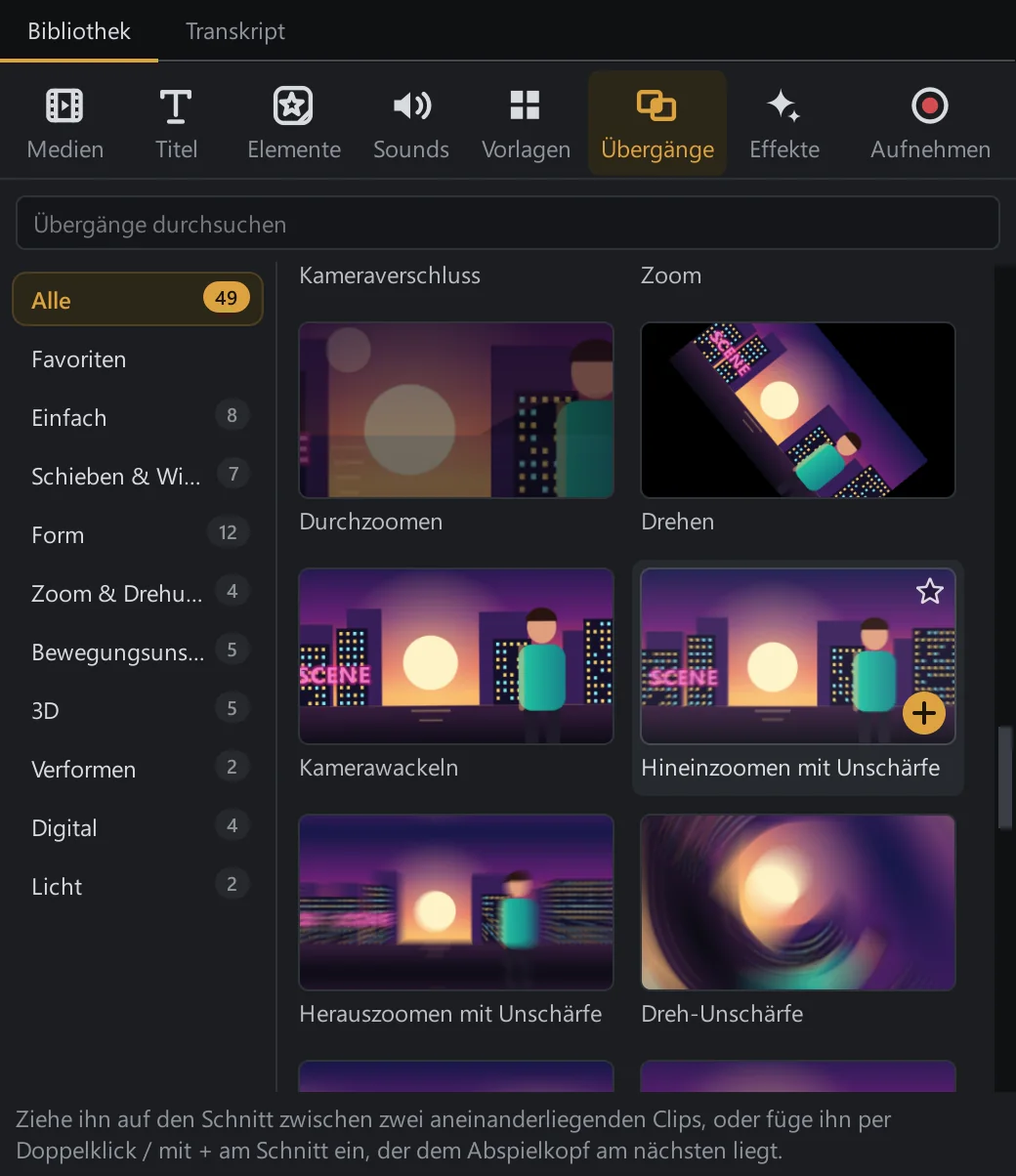Switch to the Transkript tab
This screenshot has width=1016, height=1176.
pos(235,31)
